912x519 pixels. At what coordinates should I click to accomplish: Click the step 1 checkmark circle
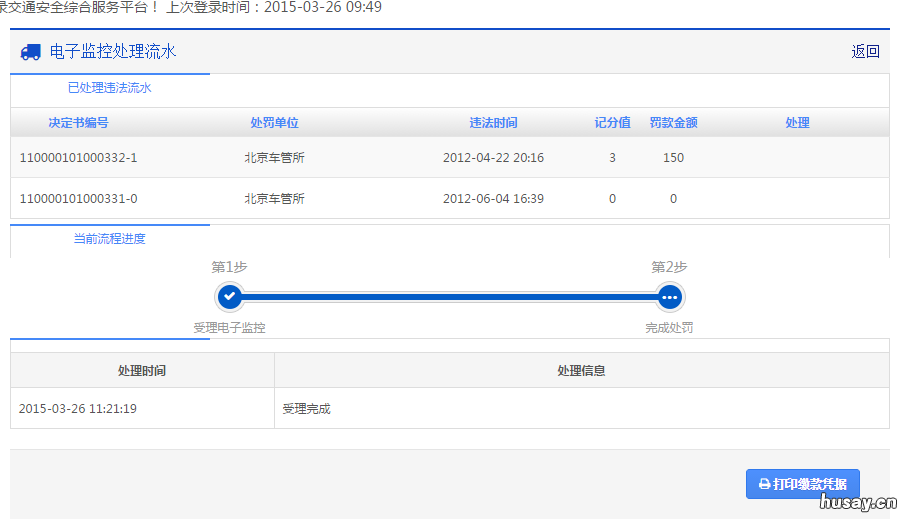(x=229, y=296)
